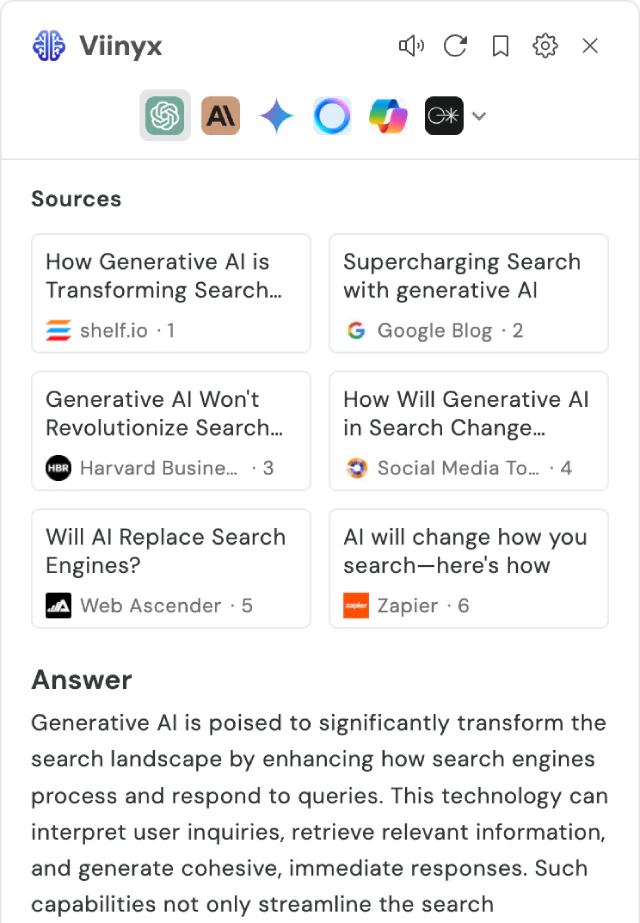This screenshot has height=923, width=640.
Task: Select the black asterisk model icon
Action: (x=444, y=116)
